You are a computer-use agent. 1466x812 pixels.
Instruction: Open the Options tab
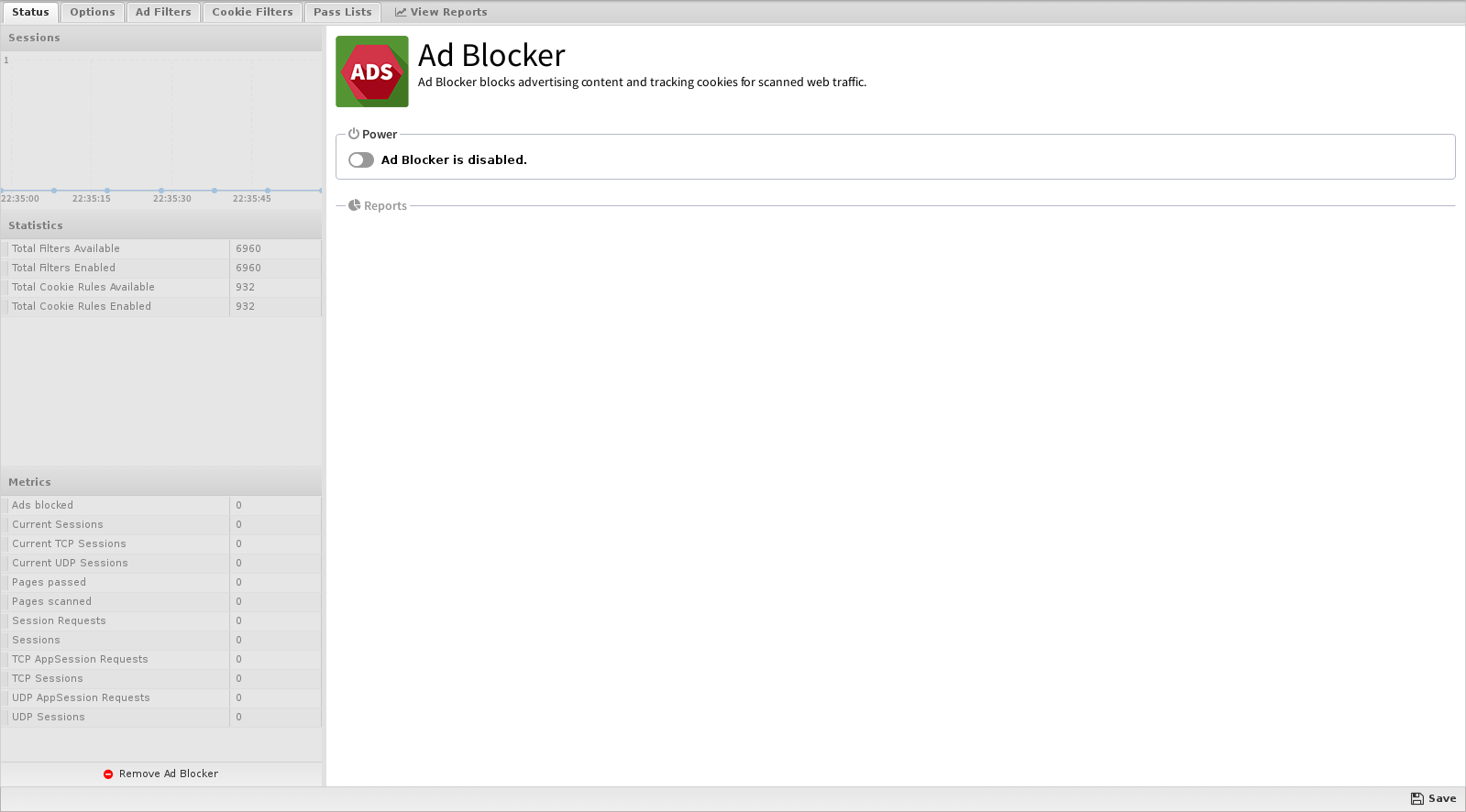(x=93, y=13)
